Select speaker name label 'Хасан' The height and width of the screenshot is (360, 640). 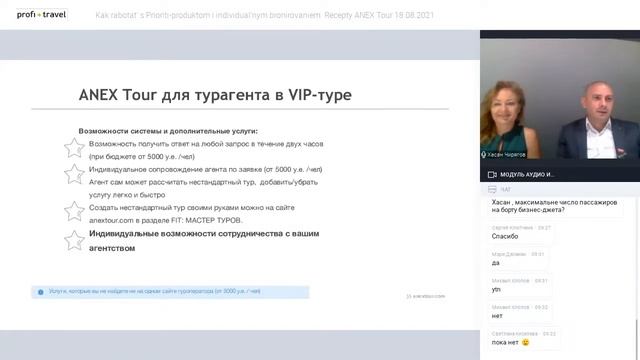pos(506,155)
